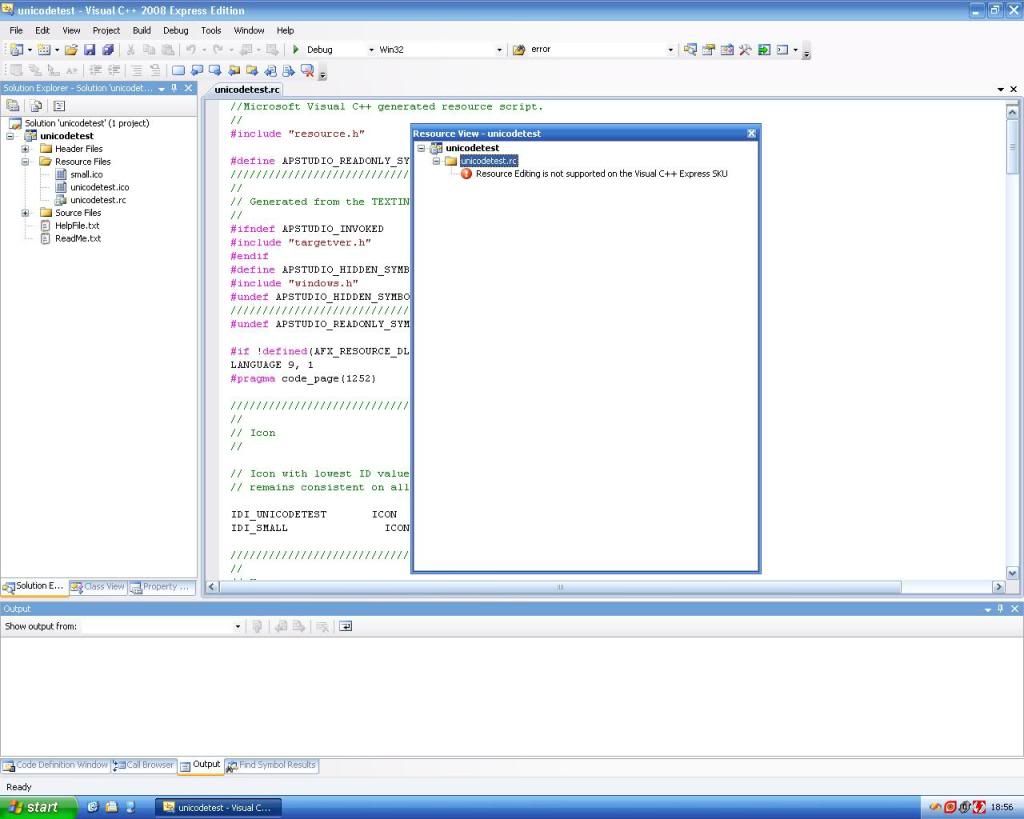Open the Show output from dropdown

[237, 626]
